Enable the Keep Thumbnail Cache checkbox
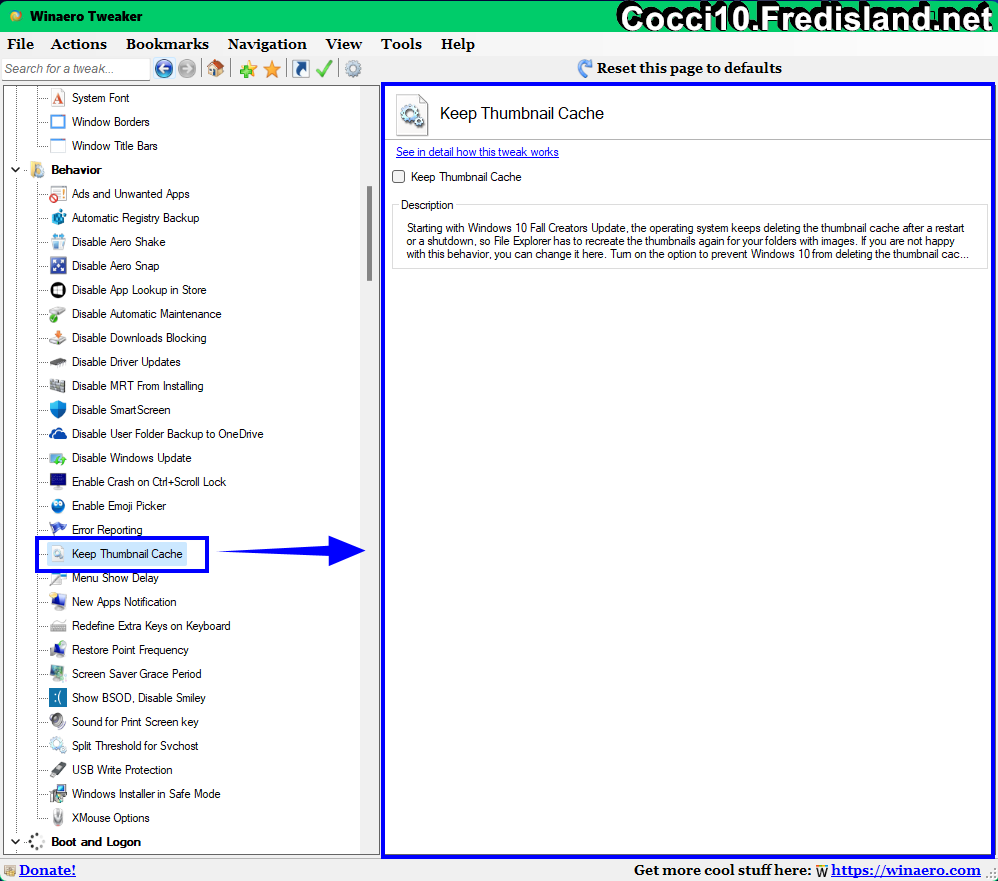Viewport: 998px width, 881px height. point(399,177)
